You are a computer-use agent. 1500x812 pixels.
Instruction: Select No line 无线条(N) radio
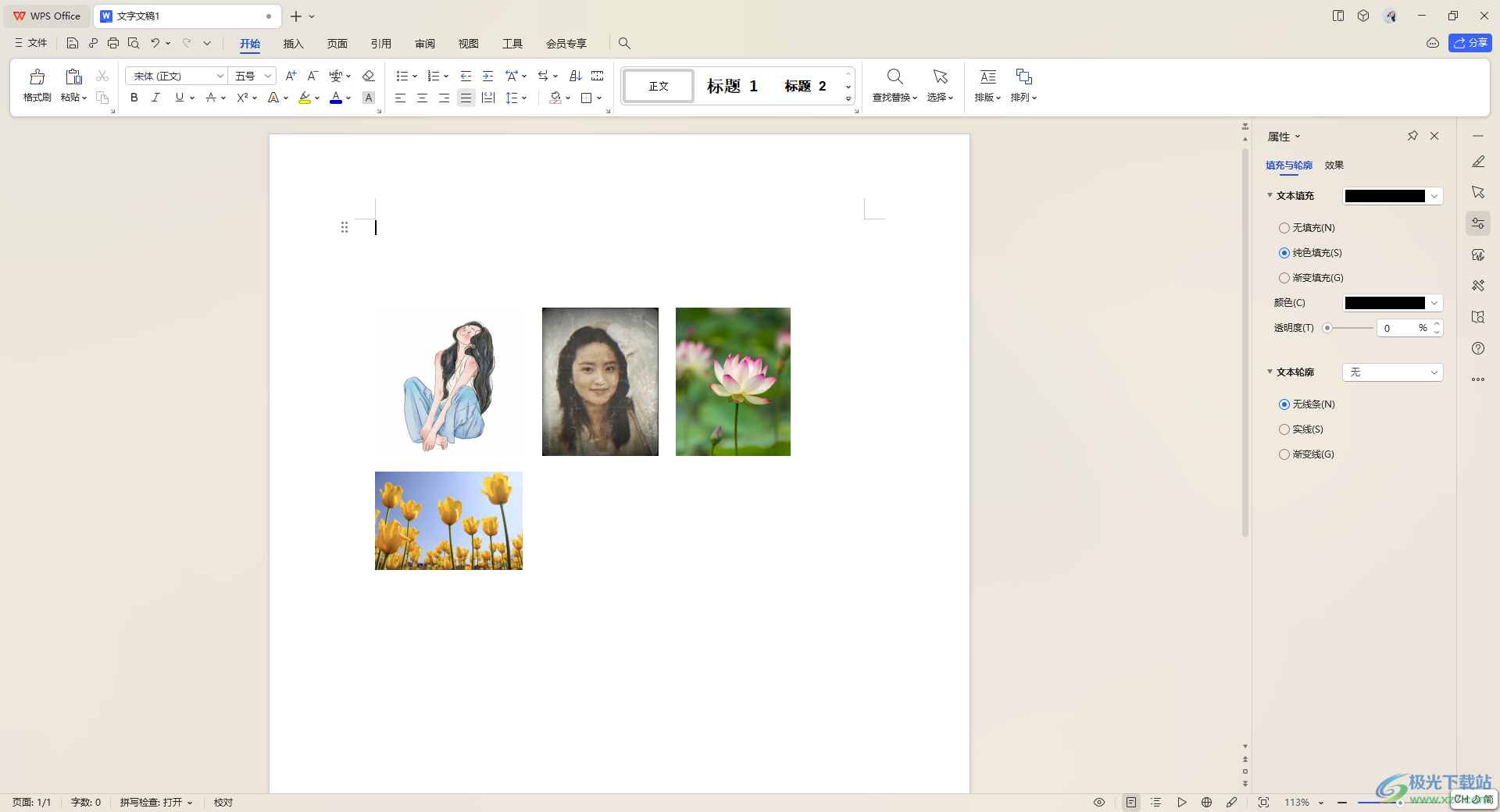[x=1284, y=404]
